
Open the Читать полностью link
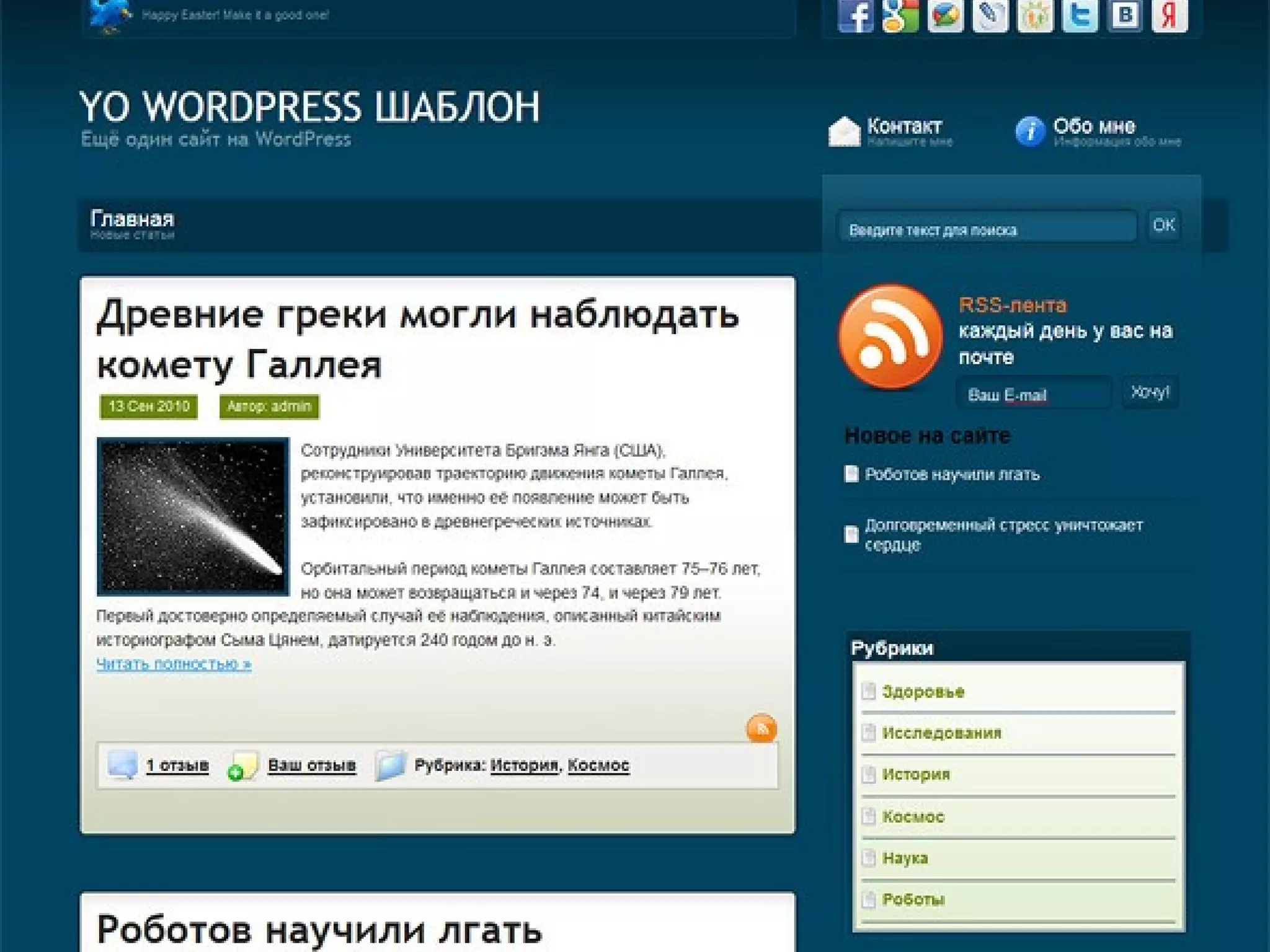point(174,664)
